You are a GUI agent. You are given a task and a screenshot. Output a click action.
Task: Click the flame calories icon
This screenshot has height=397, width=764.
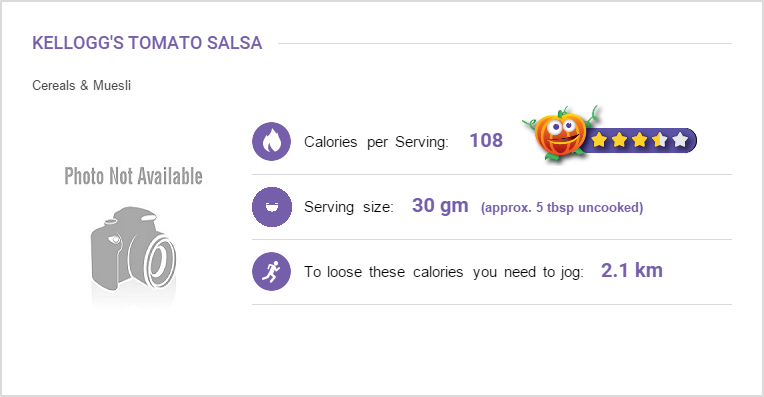[x=271, y=141]
